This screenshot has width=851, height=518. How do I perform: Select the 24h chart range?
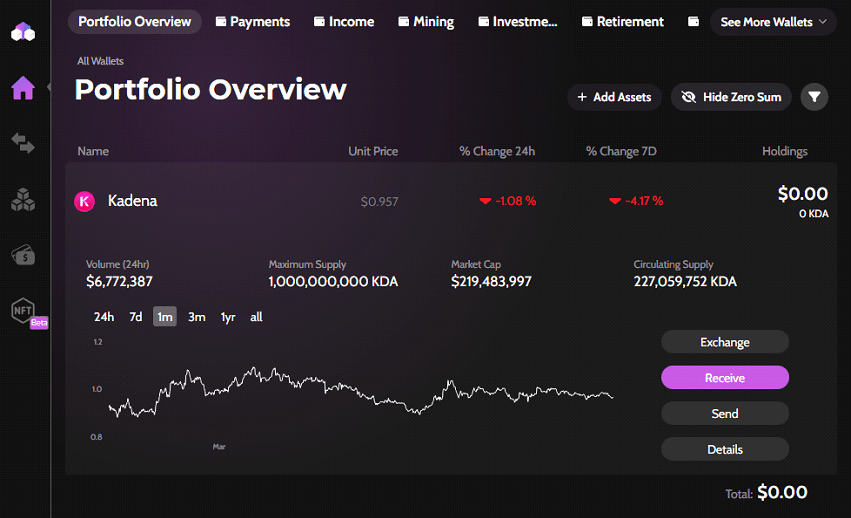click(104, 317)
